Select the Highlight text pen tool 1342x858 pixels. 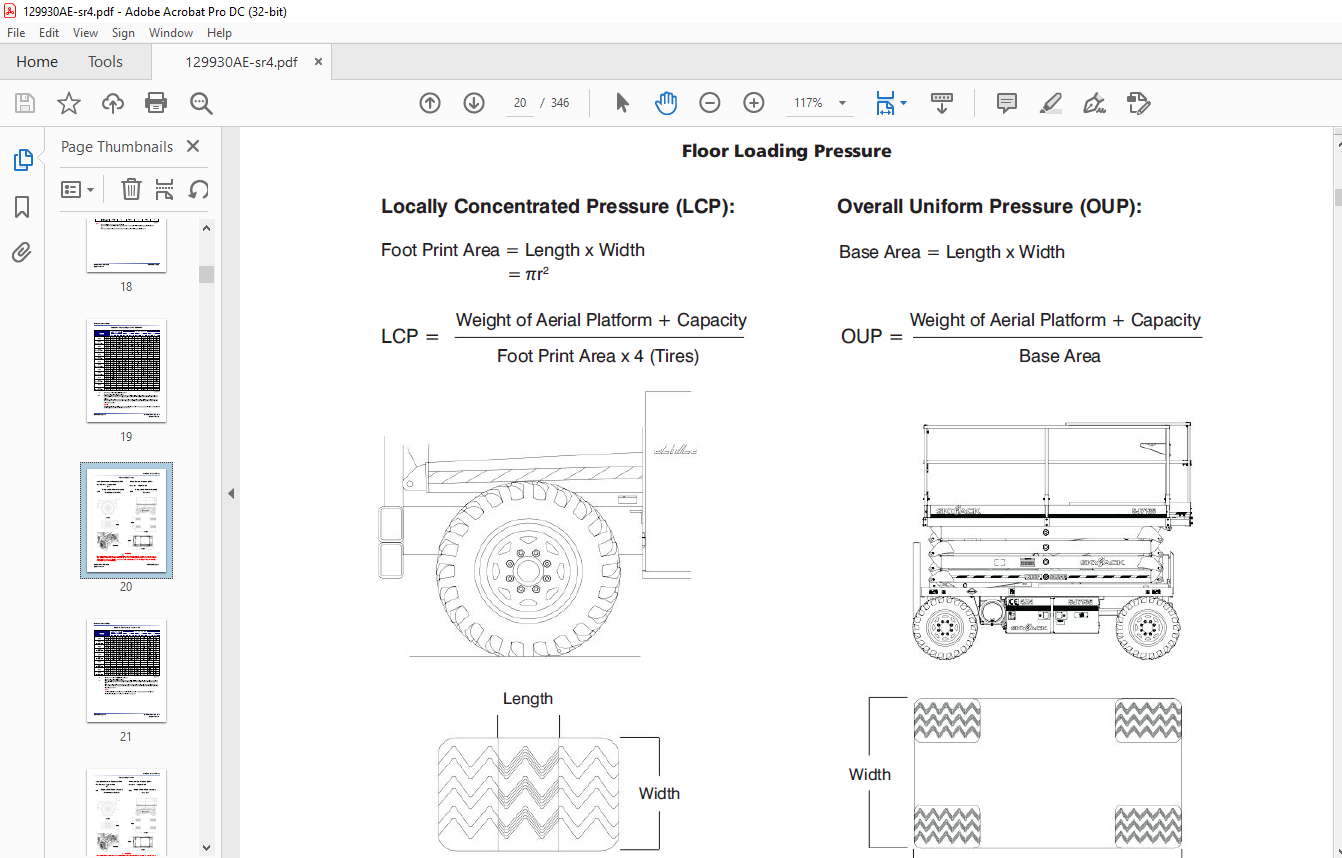click(x=1050, y=103)
